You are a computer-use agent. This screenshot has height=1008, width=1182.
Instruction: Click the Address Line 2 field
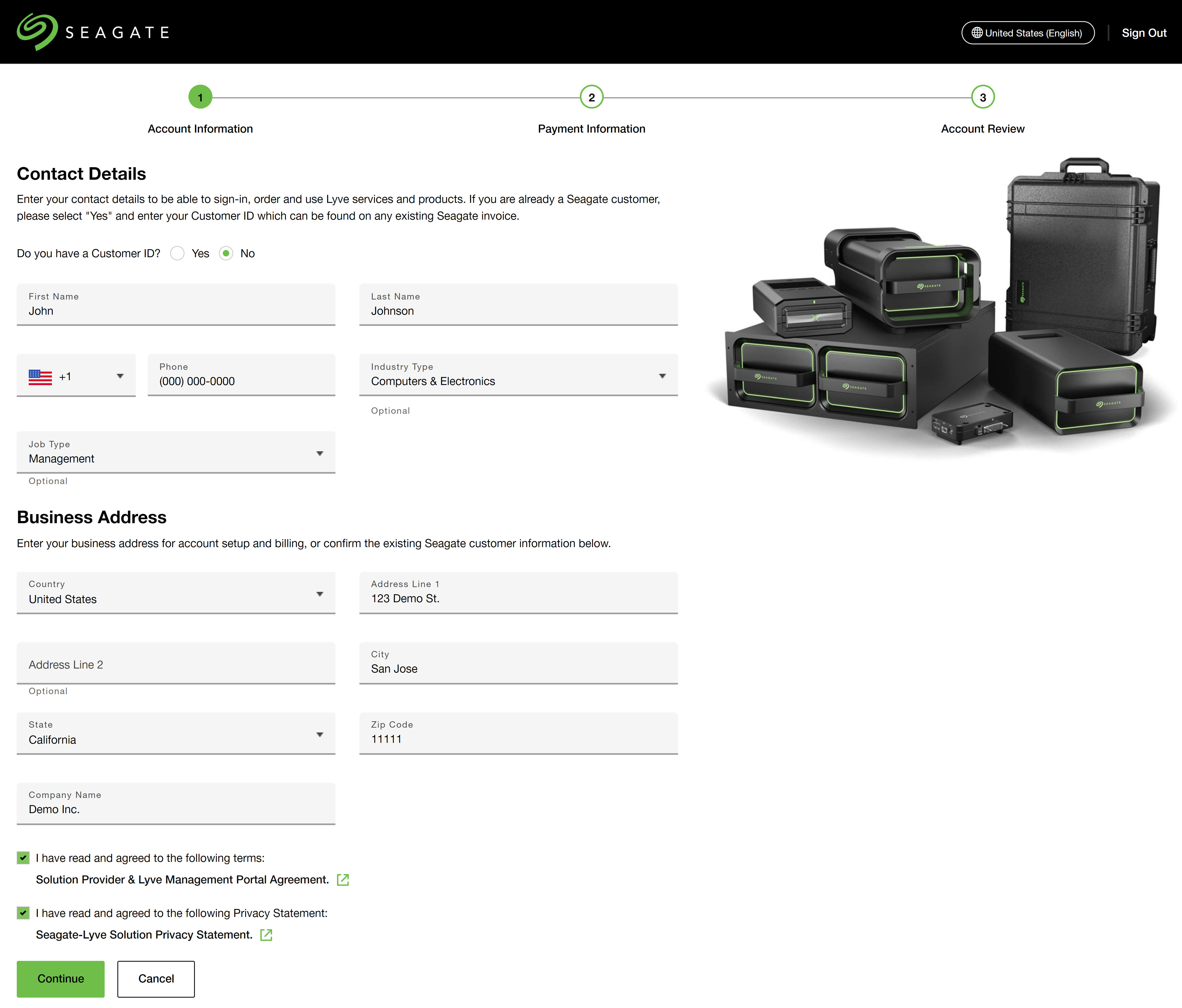[x=176, y=664]
